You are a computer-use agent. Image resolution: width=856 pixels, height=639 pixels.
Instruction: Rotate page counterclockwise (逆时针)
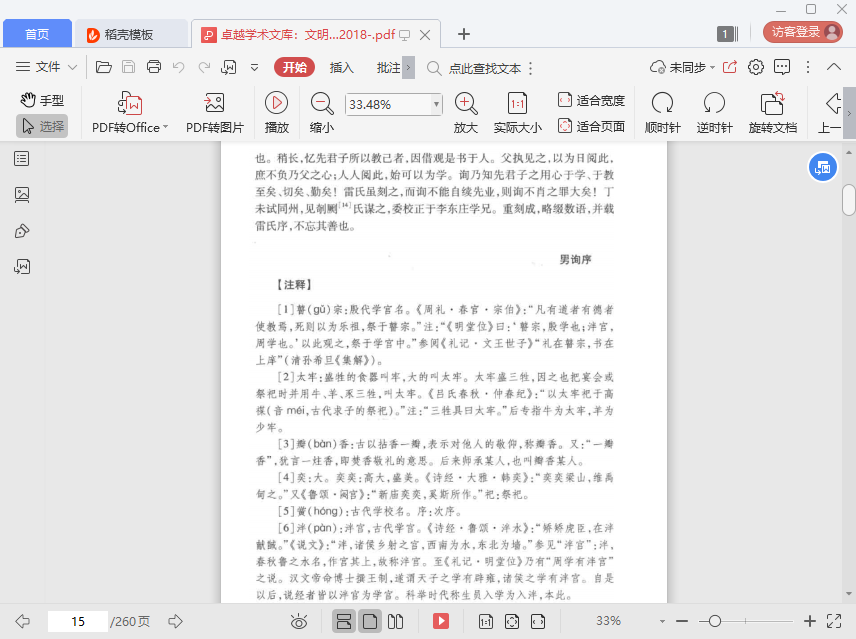tap(714, 112)
